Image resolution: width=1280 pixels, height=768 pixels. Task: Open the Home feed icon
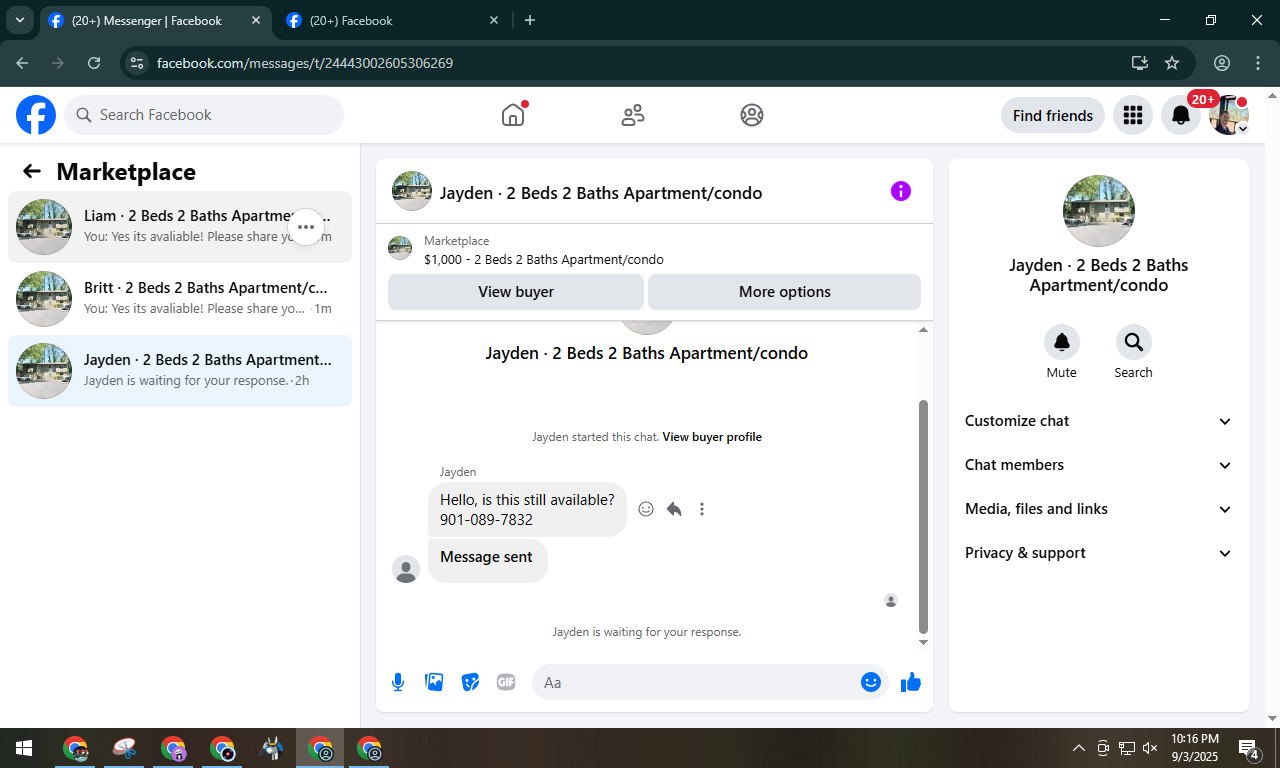pyautogui.click(x=513, y=115)
